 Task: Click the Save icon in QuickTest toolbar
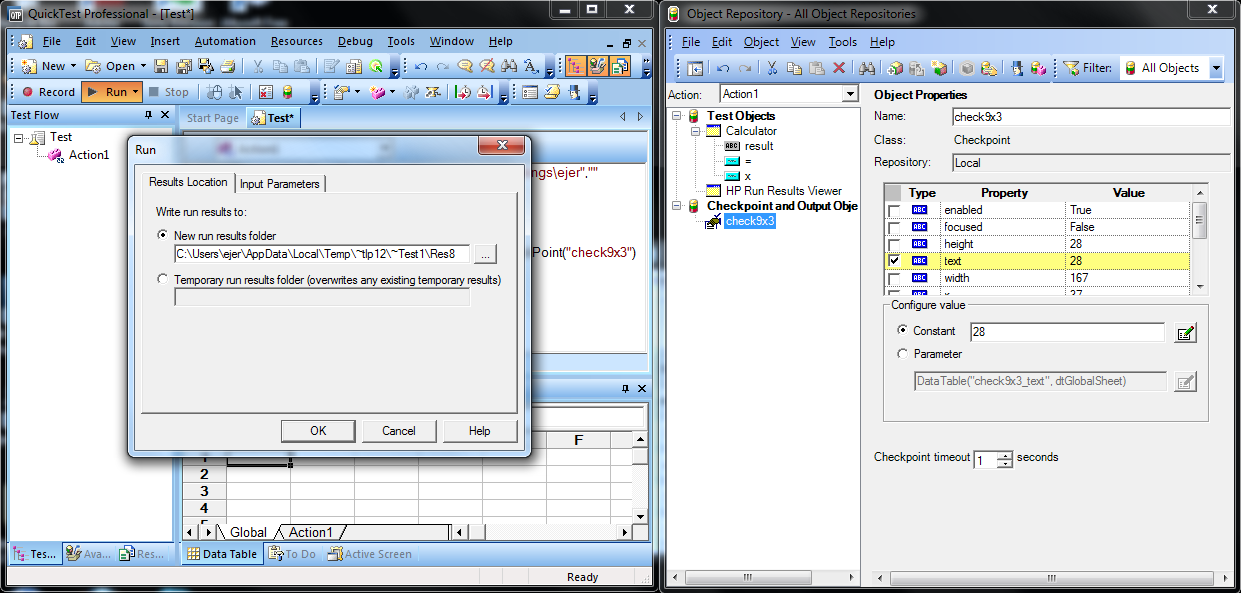tap(161, 67)
